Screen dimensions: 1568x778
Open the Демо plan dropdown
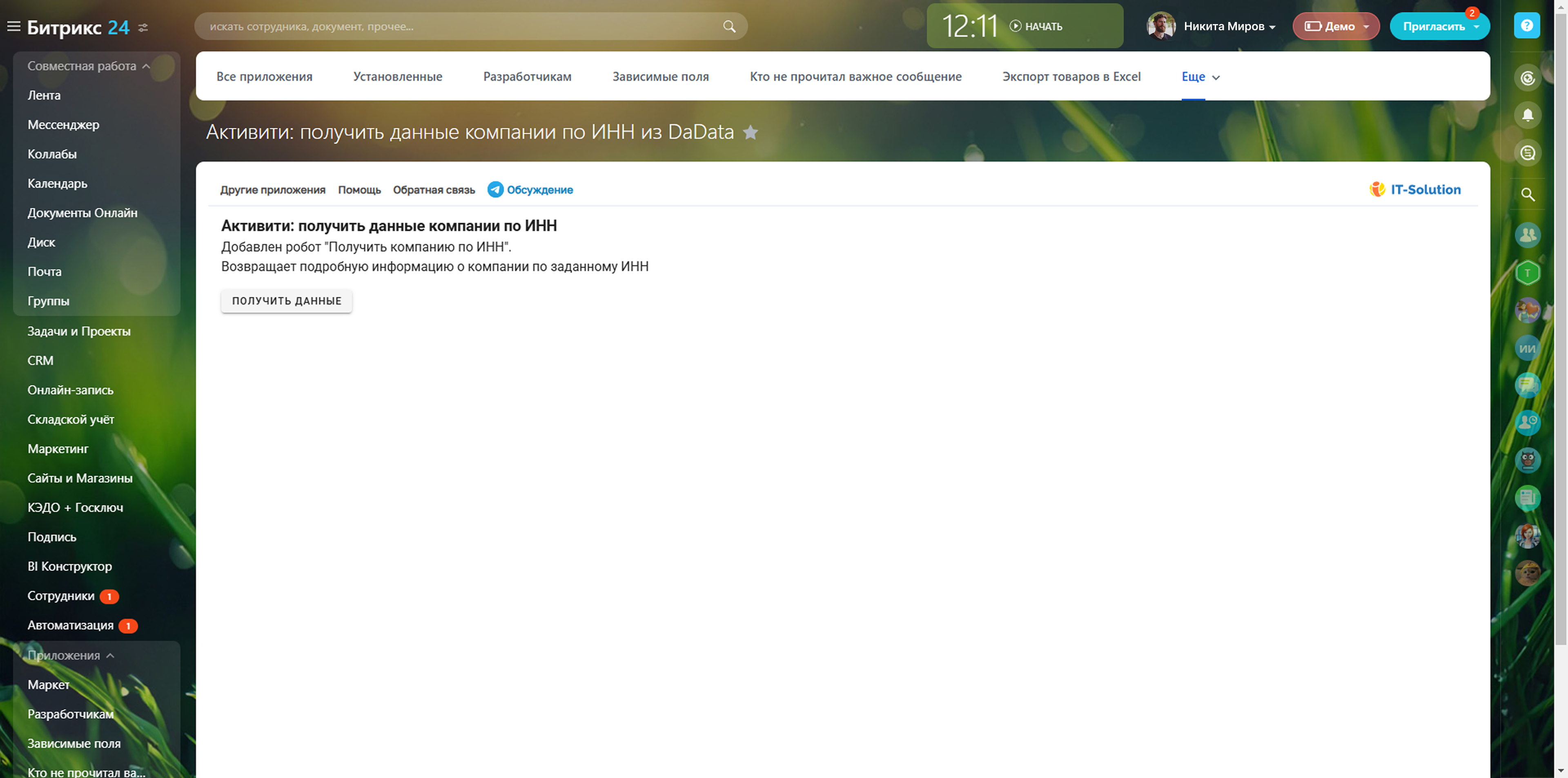click(1336, 26)
